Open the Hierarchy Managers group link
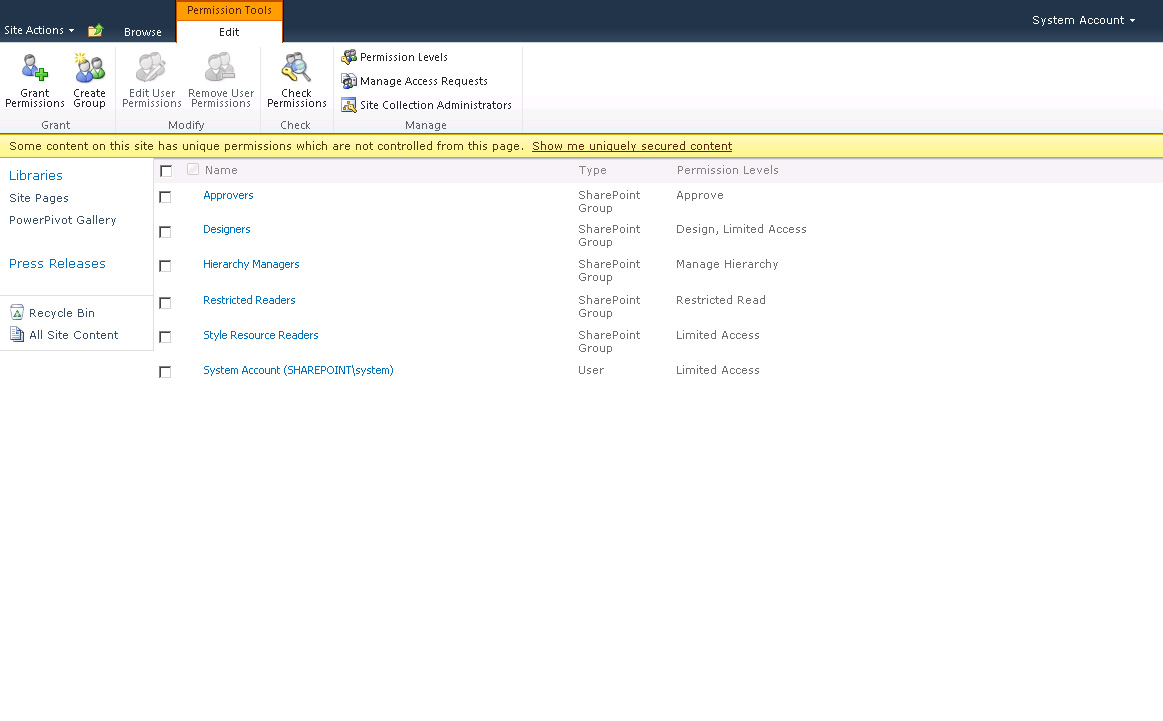The height and width of the screenshot is (721, 1163). click(251, 264)
